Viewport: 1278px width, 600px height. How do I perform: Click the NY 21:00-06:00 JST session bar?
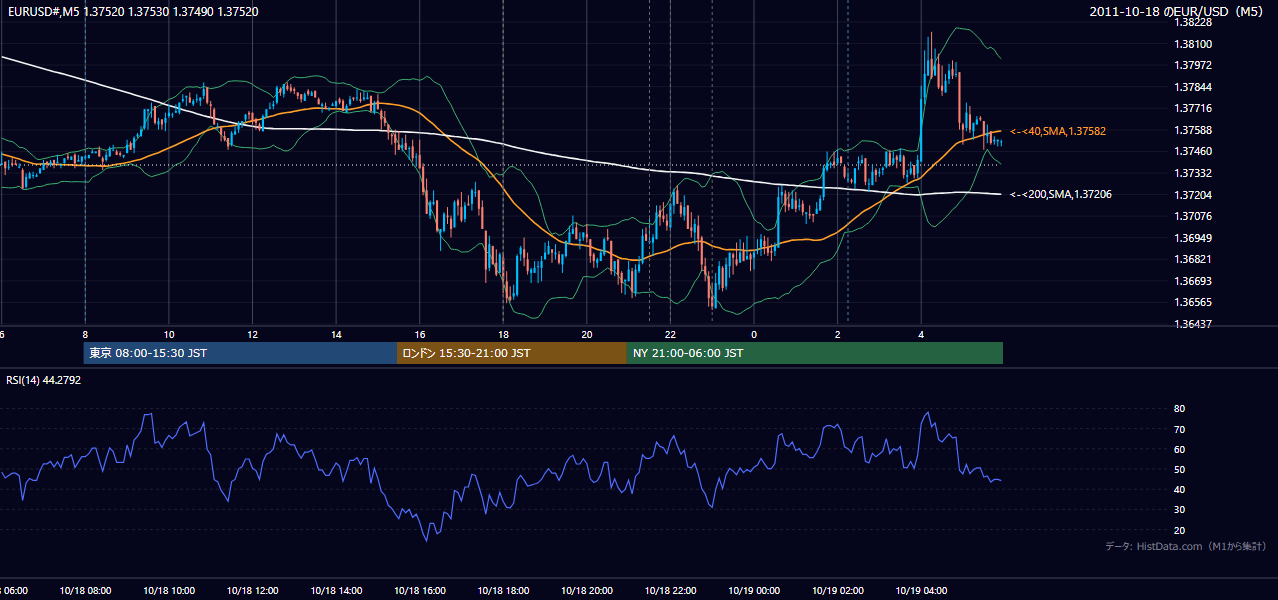[x=815, y=353]
